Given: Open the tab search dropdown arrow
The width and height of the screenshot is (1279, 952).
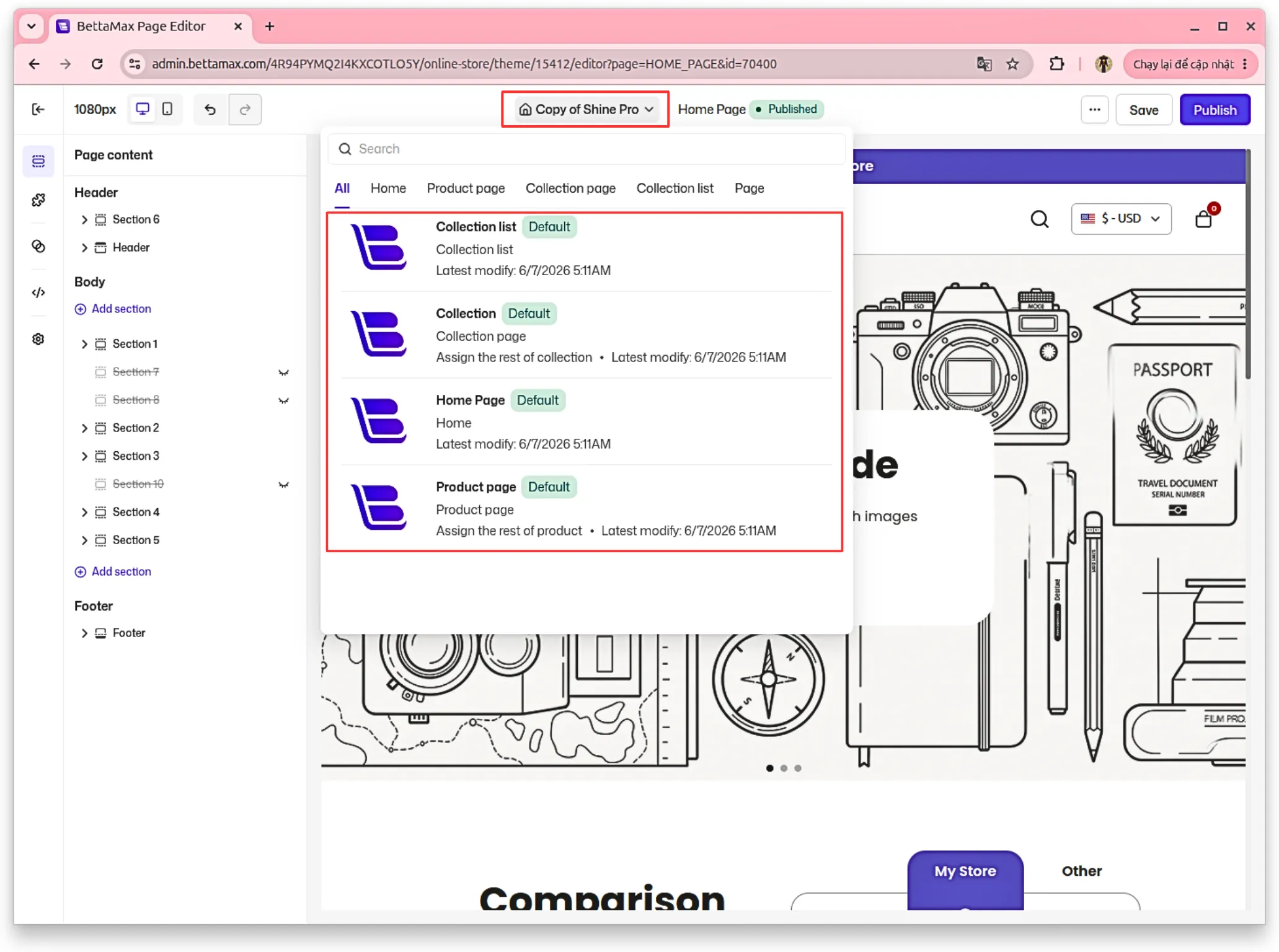Looking at the screenshot, I should [x=32, y=27].
